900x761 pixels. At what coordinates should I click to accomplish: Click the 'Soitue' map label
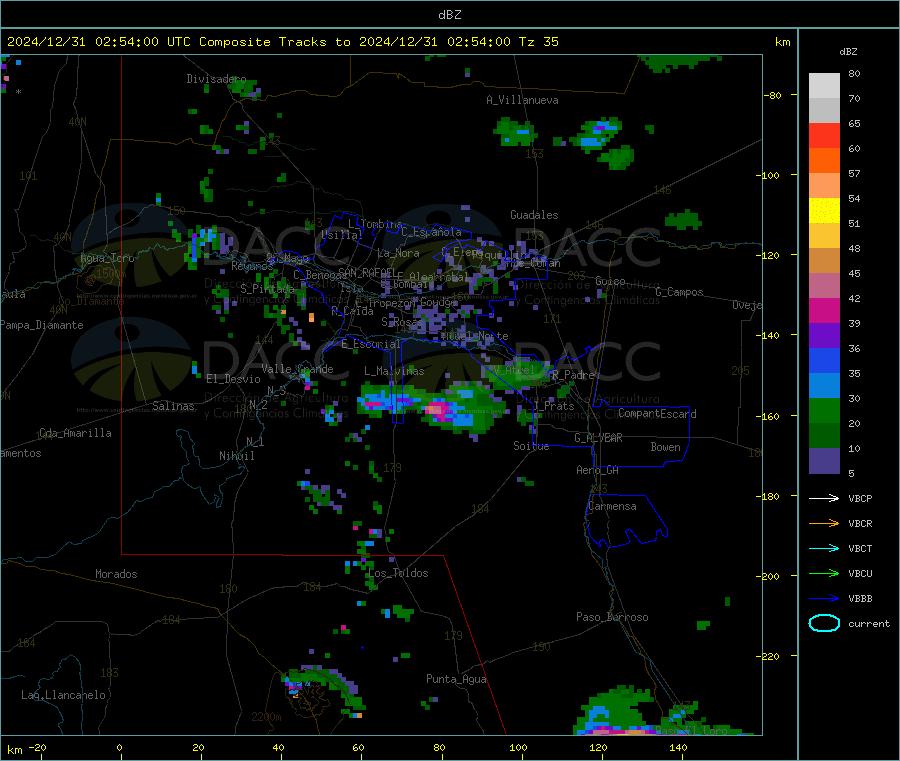coord(531,446)
